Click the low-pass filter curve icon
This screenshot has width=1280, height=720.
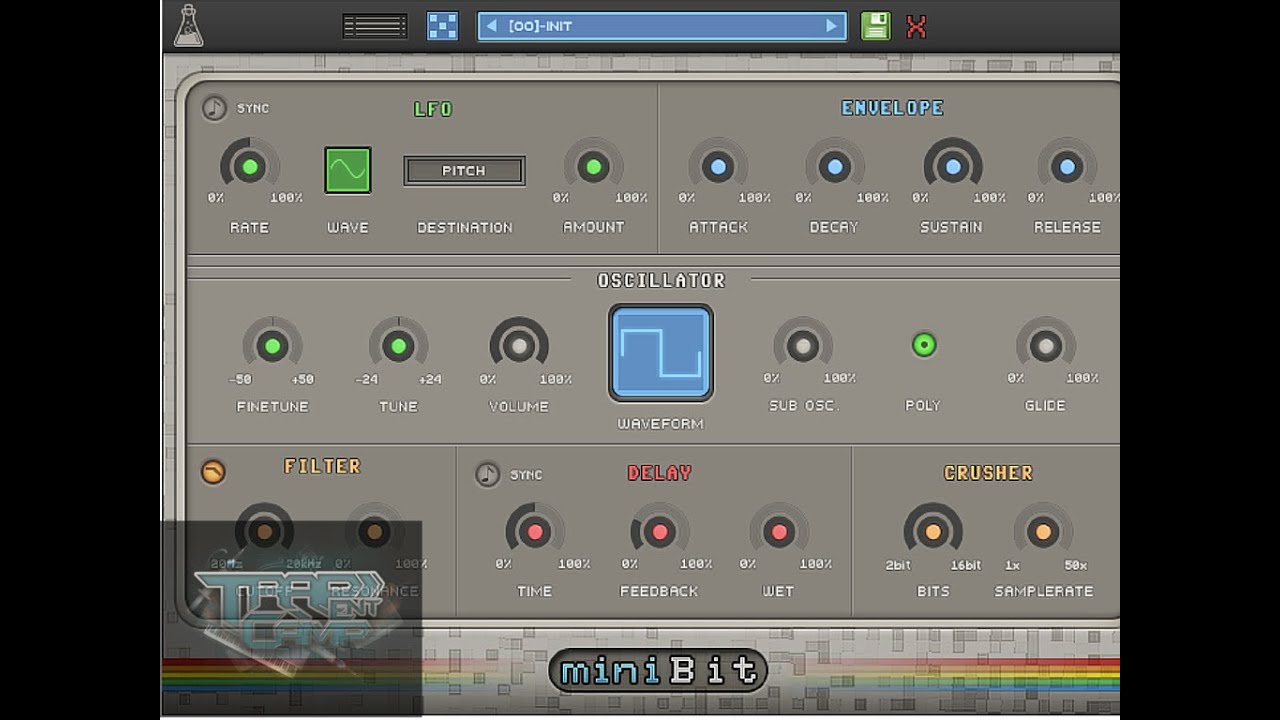[213, 473]
